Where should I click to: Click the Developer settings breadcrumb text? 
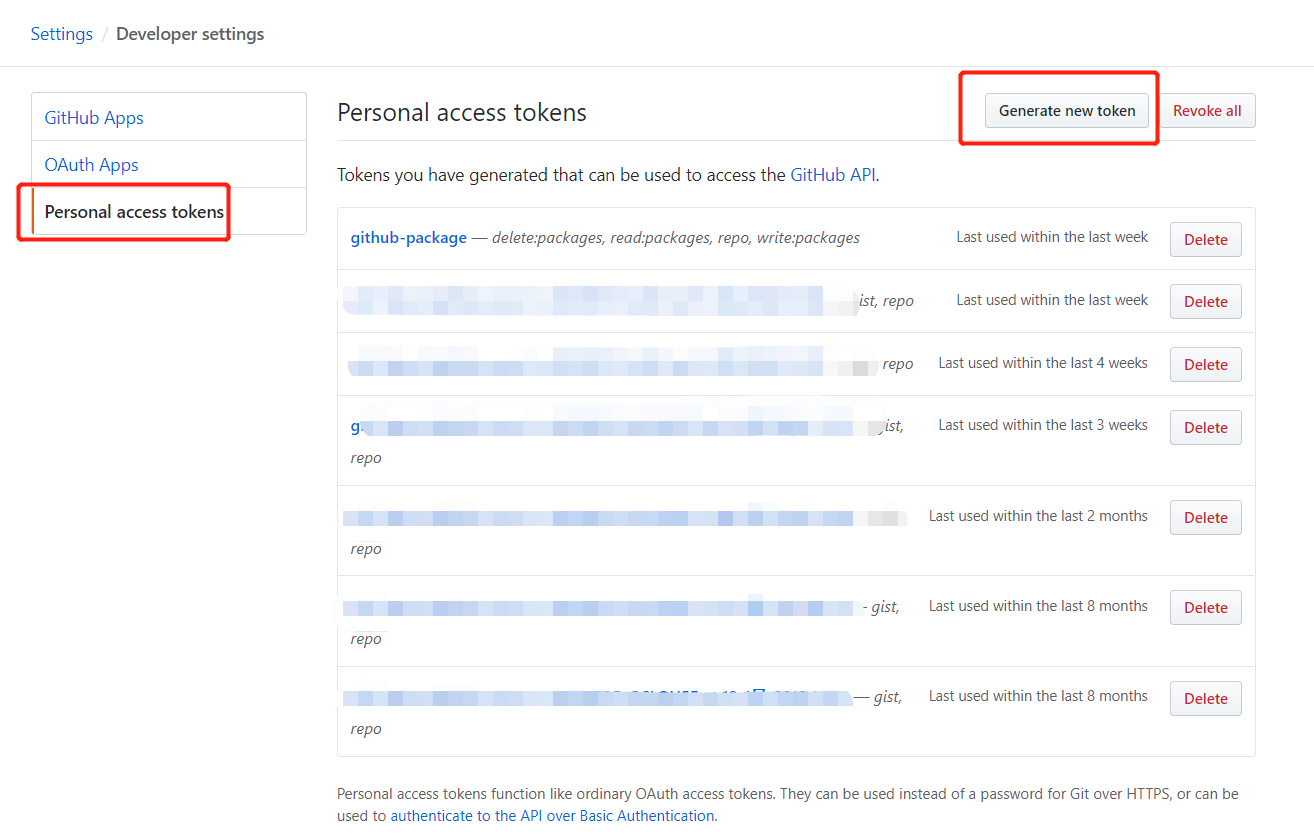(190, 34)
